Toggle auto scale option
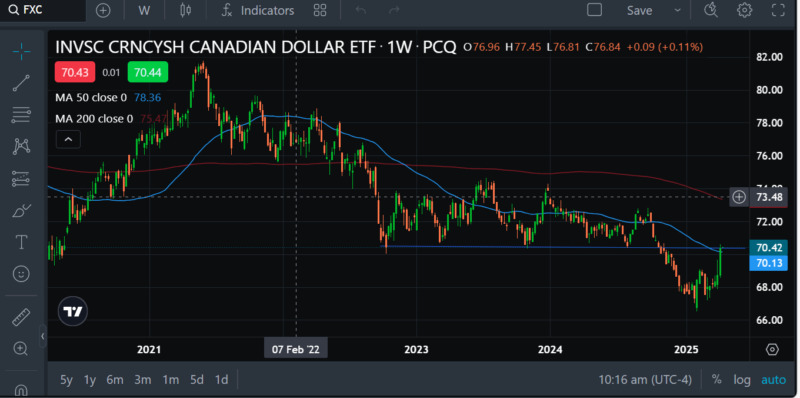This screenshot has width=800, height=398. [x=773, y=380]
